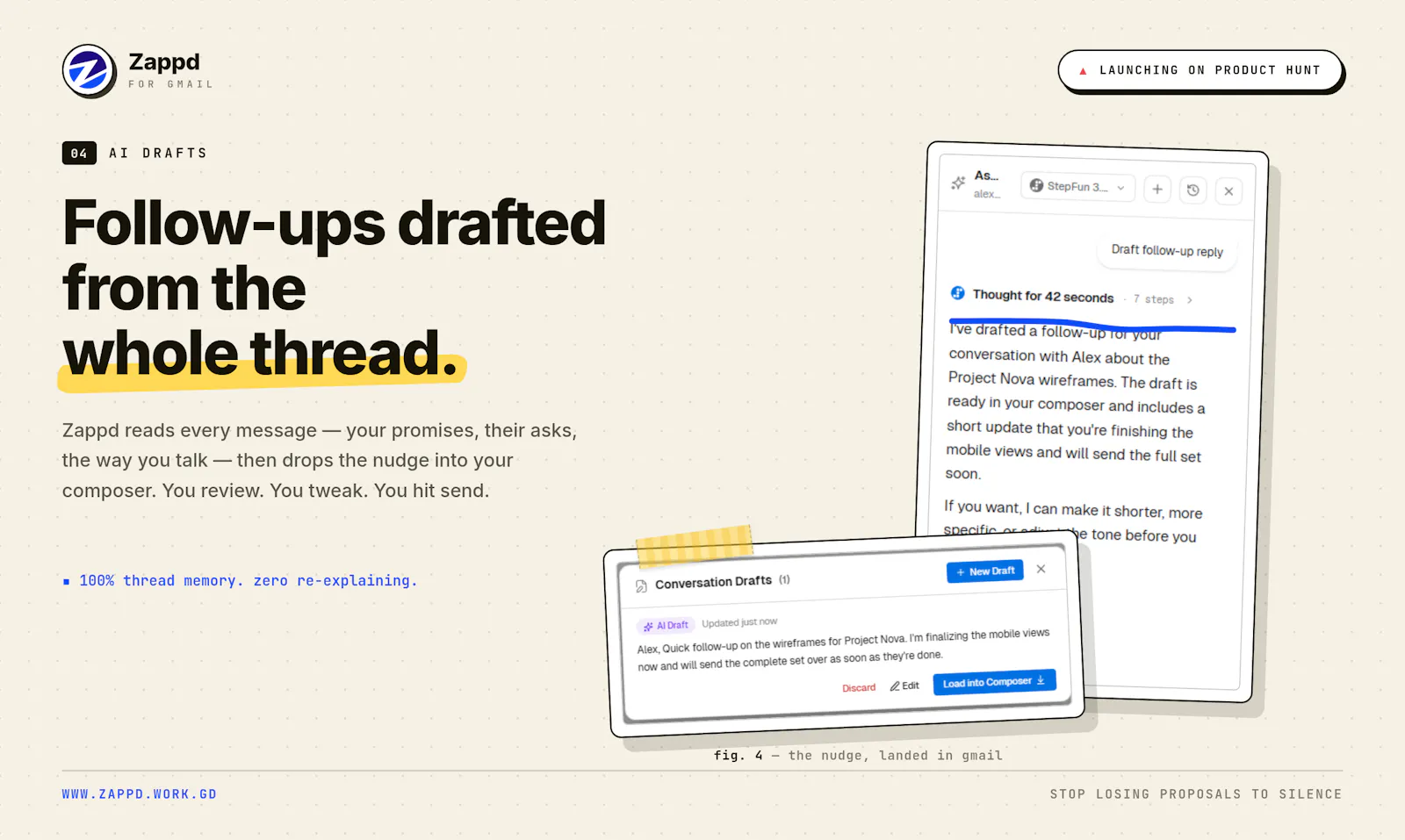Click the "whole thread." highlighted headline line
Viewport: 1405px width, 840px height.
261,353
